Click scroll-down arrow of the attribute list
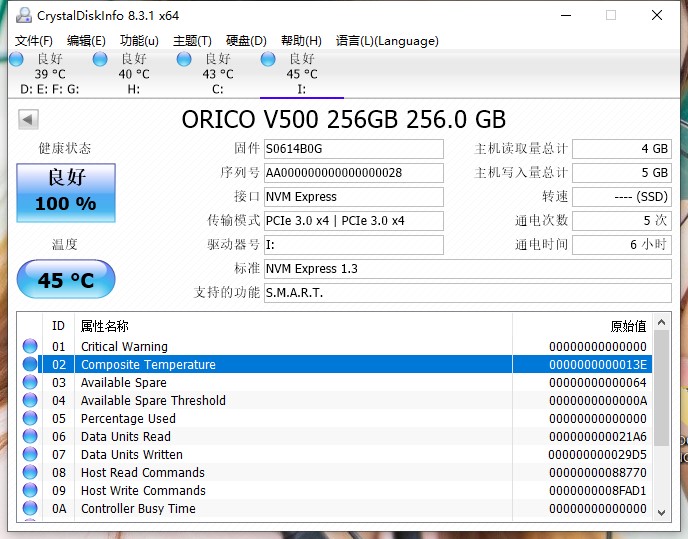Screen dimensions: 688x539 [x=661, y=511]
